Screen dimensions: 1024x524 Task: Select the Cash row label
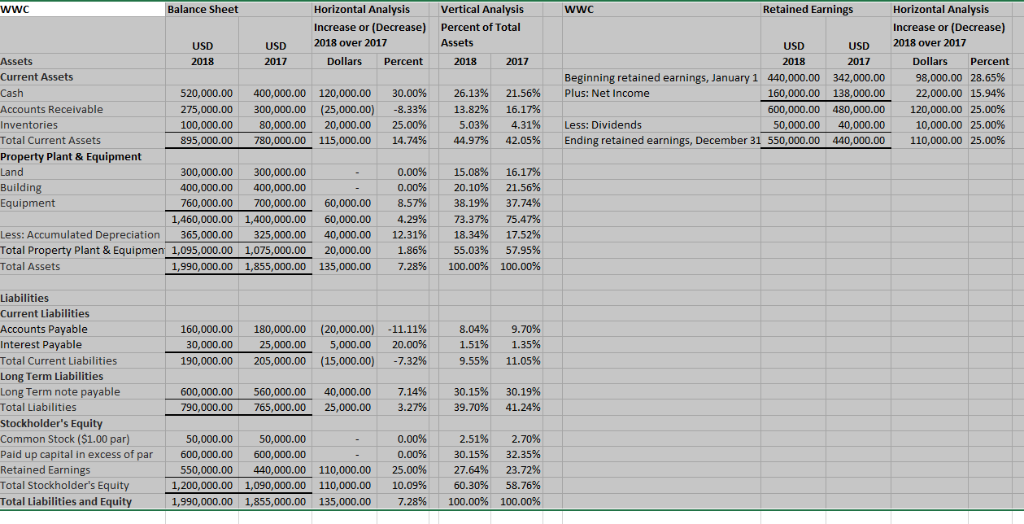coord(12,93)
